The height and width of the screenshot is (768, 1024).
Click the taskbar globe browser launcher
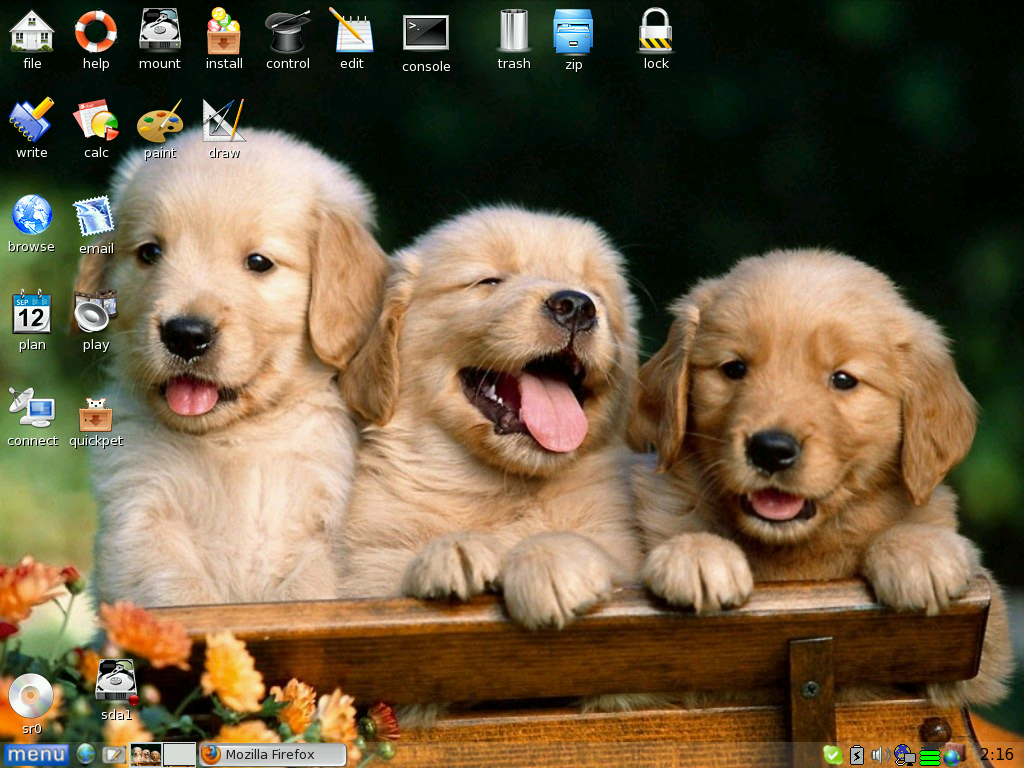[x=86, y=754]
